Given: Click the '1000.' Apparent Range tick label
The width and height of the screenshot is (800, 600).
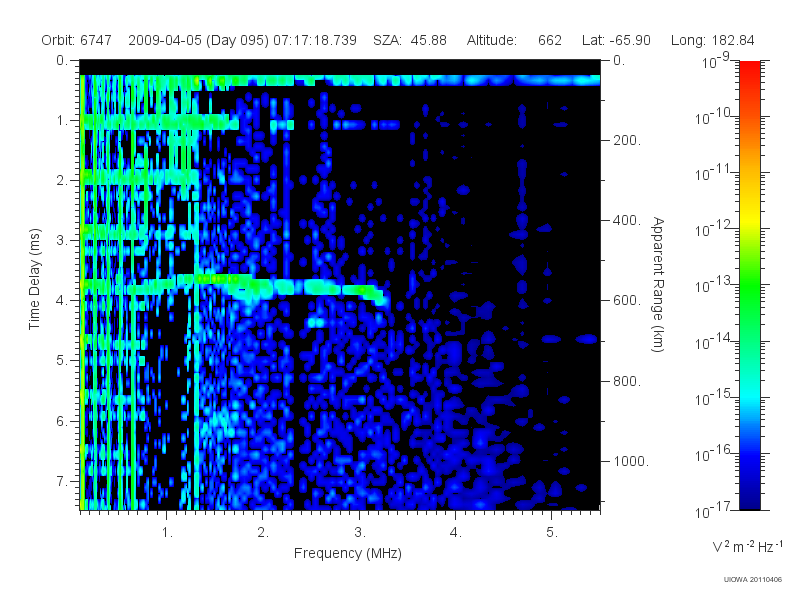Looking at the screenshot, I should 631,461.
